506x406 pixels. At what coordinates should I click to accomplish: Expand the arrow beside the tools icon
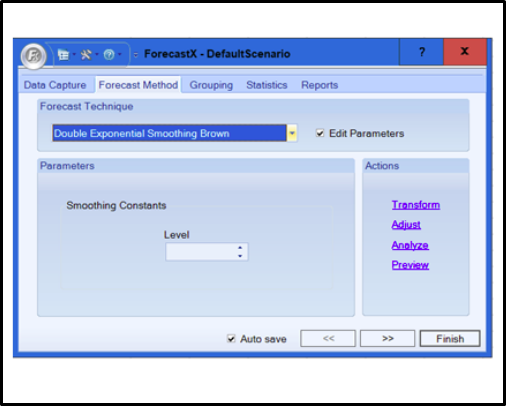[97, 54]
